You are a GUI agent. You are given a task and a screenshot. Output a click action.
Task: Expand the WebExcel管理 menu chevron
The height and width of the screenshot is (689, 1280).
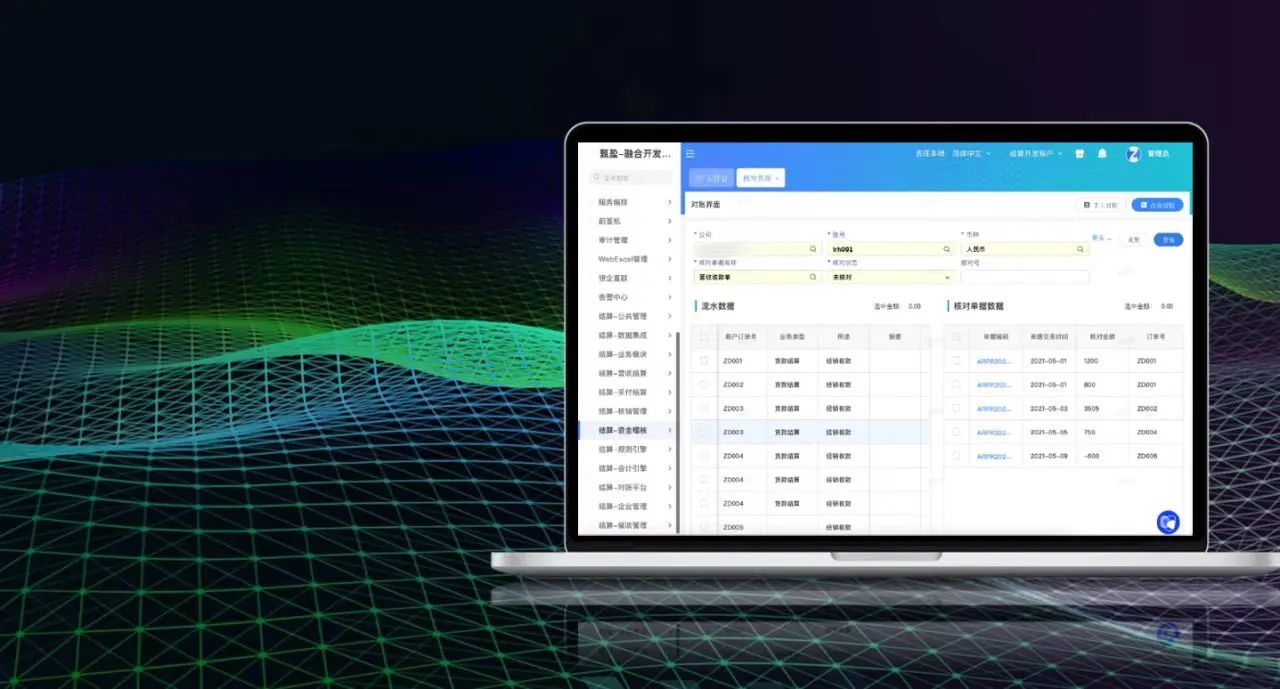(669, 259)
